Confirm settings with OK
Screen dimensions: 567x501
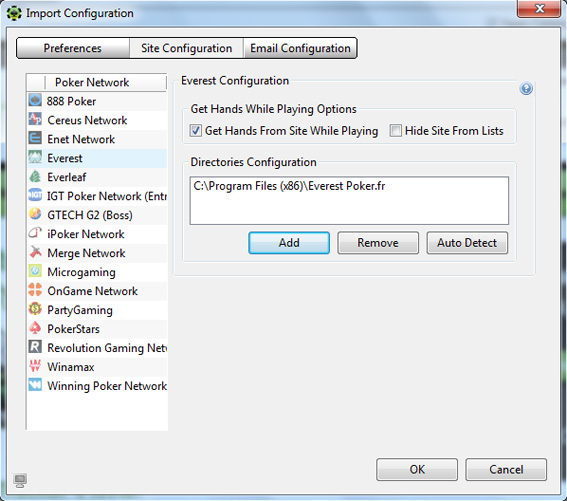(x=417, y=470)
